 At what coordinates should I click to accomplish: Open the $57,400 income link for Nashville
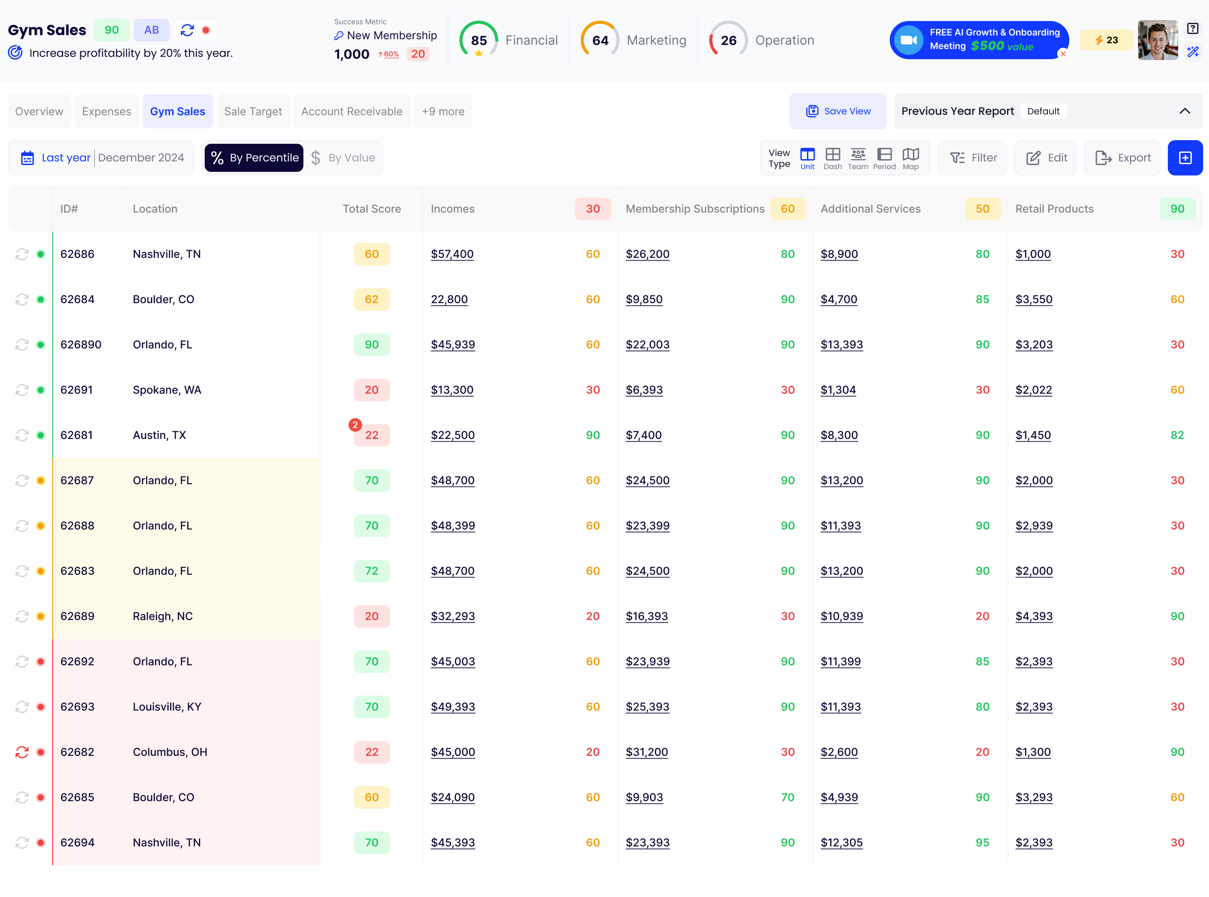pyautogui.click(x=452, y=254)
